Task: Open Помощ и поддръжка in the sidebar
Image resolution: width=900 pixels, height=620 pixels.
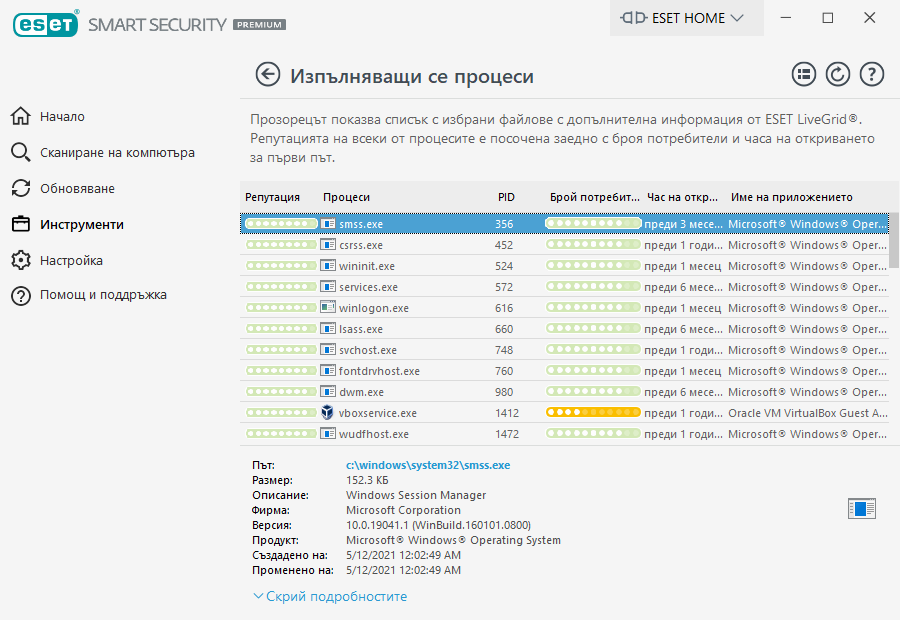Action: click(103, 295)
